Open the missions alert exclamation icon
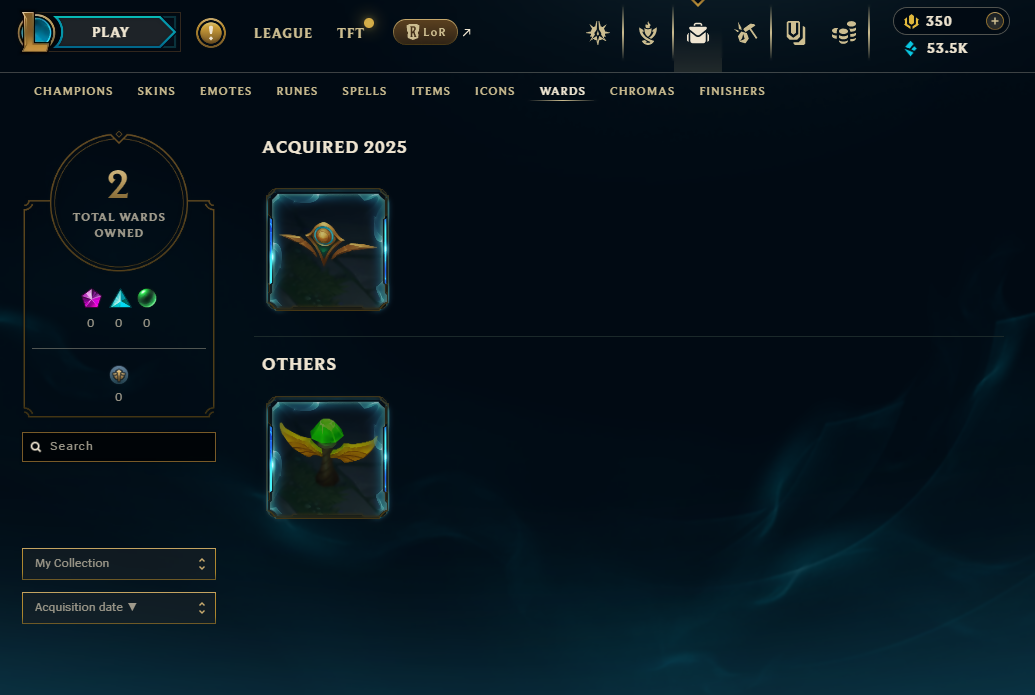The height and width of the screenshot is (695, 1035). [x=211, y=33]
